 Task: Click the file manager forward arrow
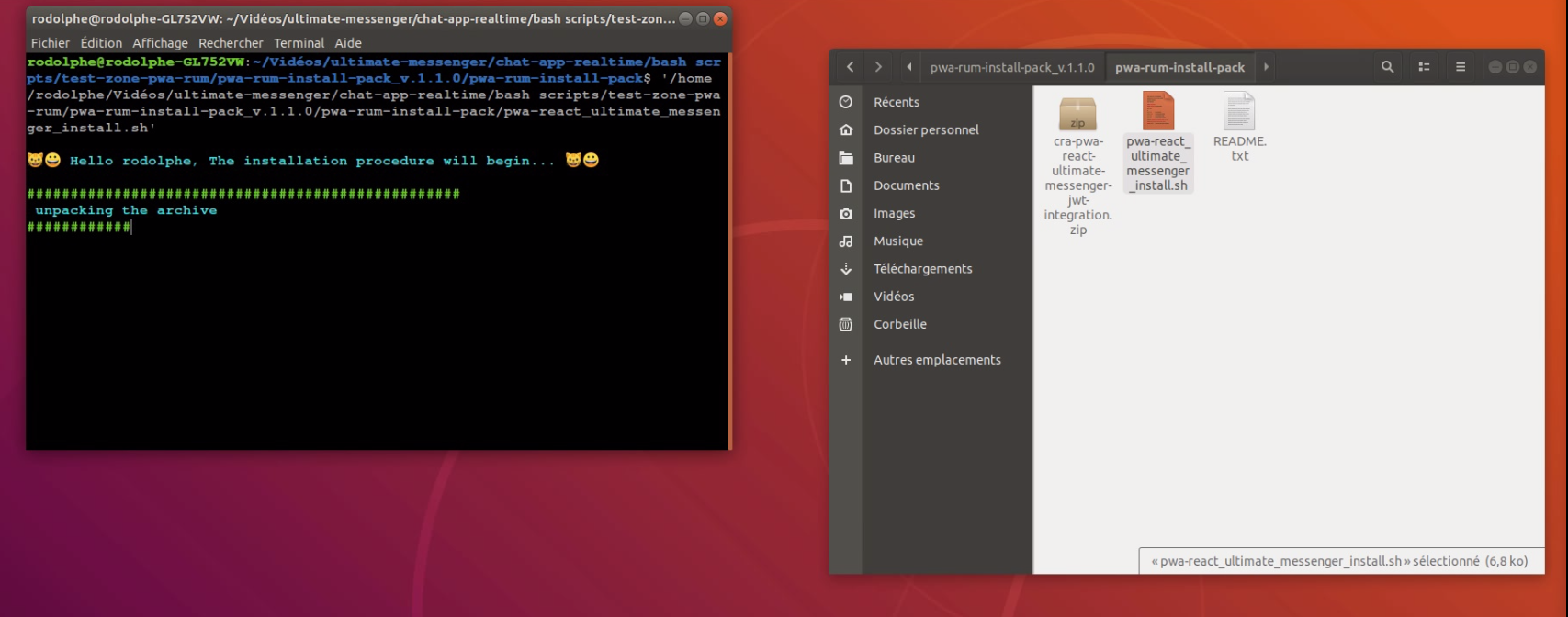coord(878,67)
